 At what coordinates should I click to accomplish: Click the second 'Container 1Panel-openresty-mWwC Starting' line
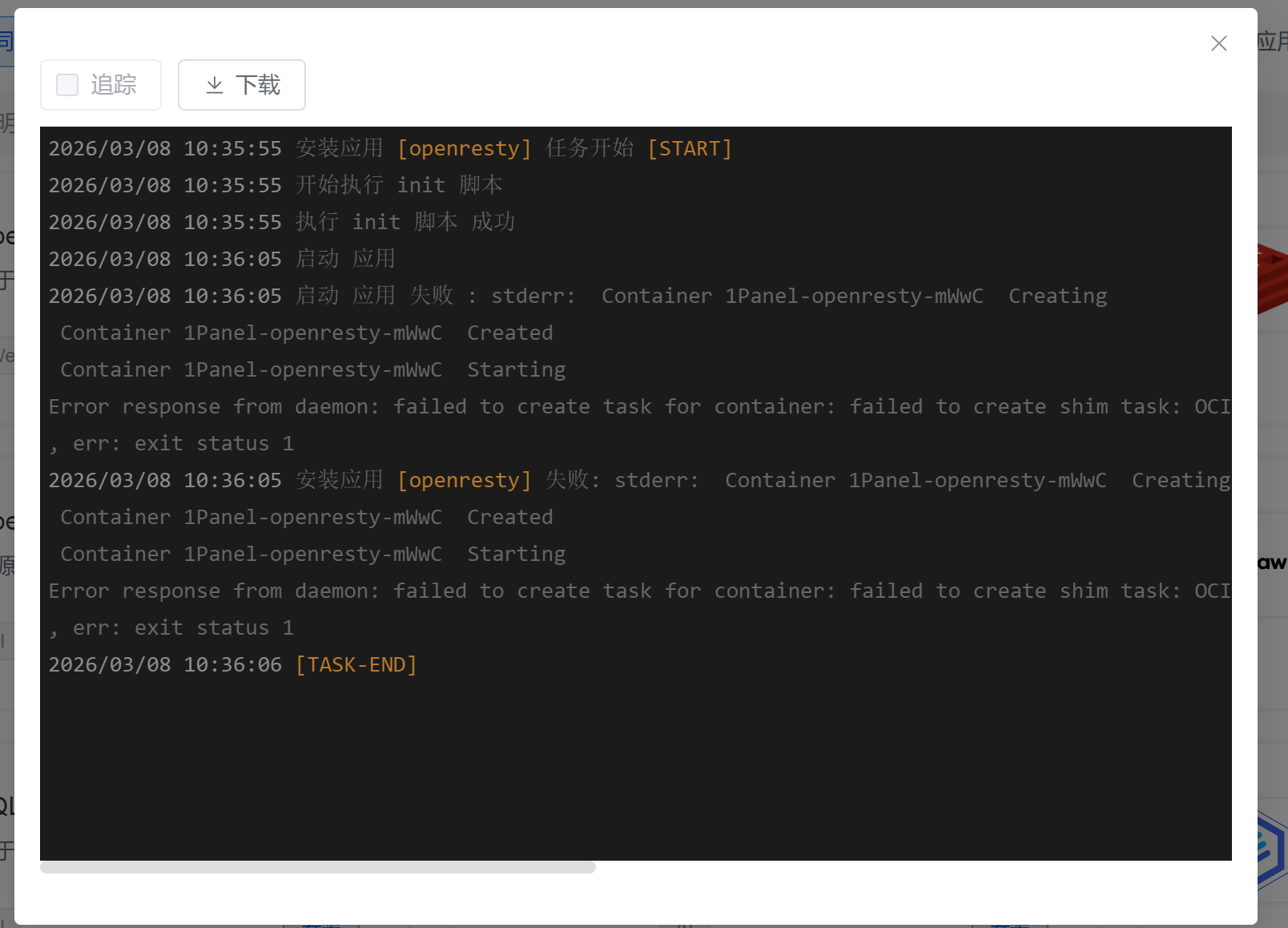click(x=313, y=555)
